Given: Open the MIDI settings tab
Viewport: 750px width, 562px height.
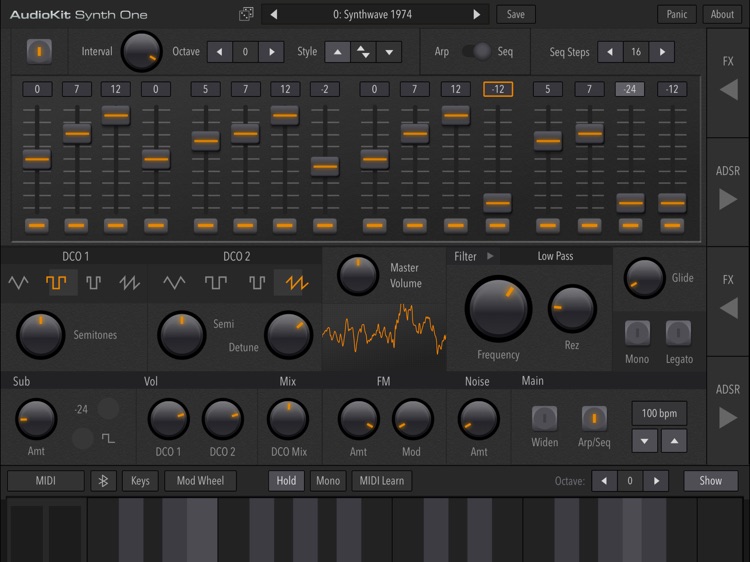Looking at the screenshot, I should (45, 481).
